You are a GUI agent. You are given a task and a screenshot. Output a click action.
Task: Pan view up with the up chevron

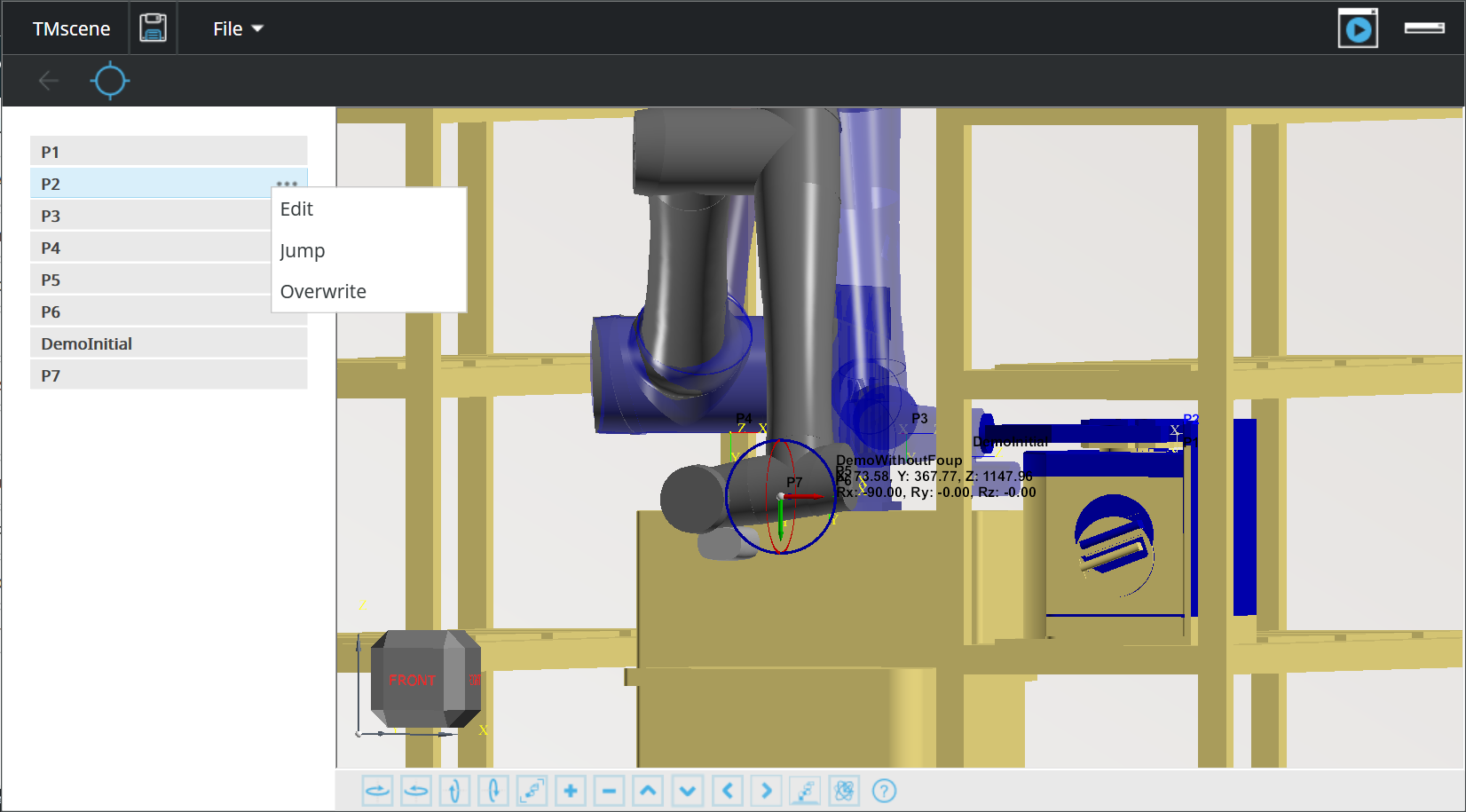coord(649,791)
